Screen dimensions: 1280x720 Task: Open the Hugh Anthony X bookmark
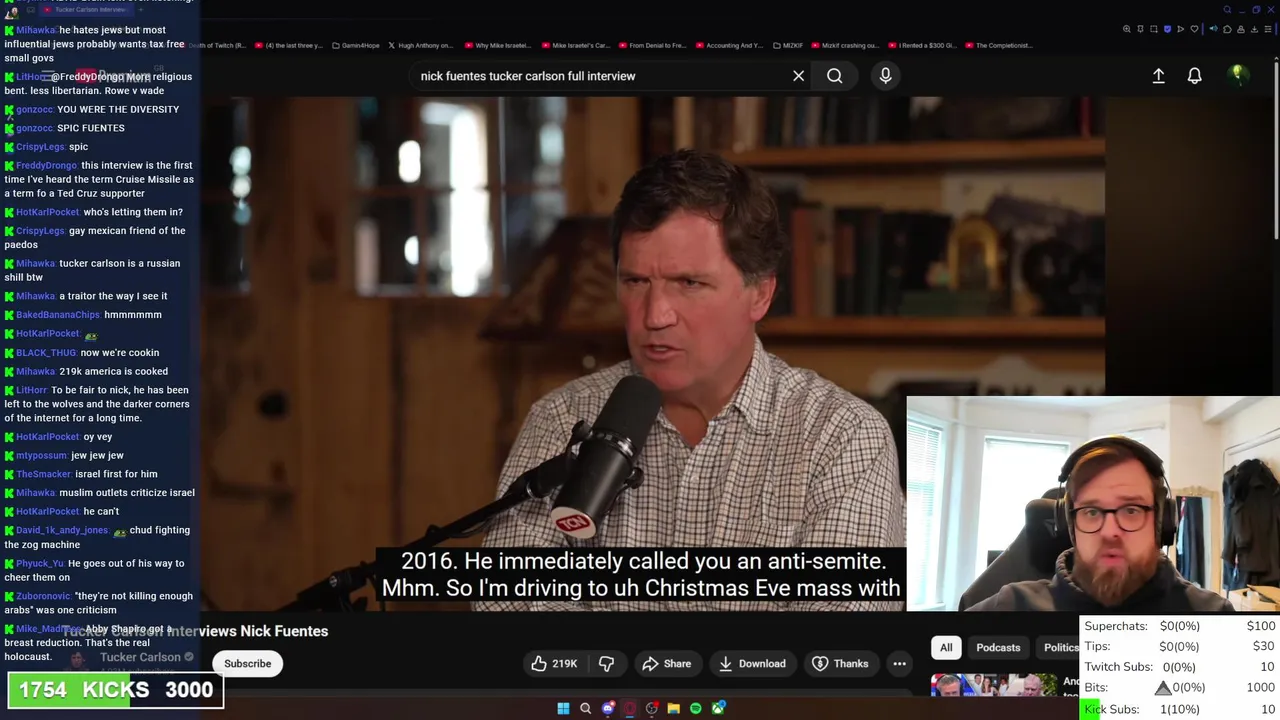421,45
